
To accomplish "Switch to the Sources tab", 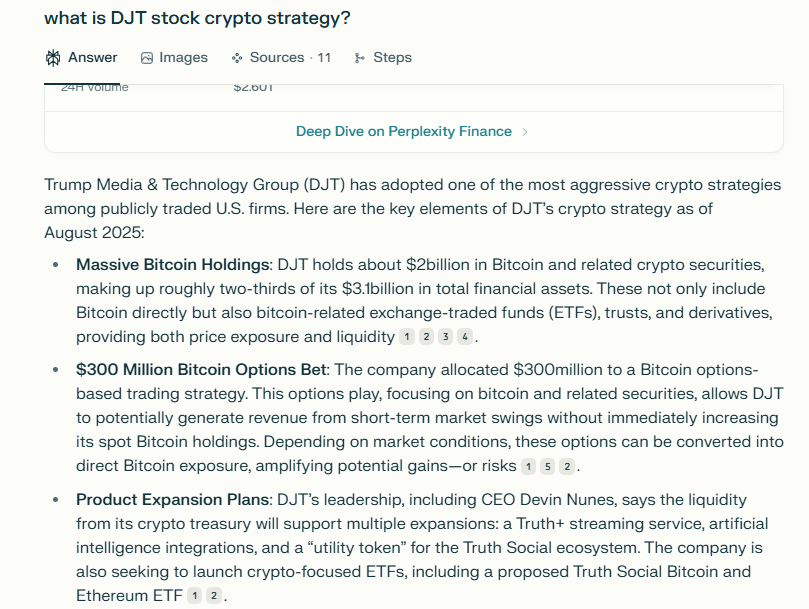I will click(x=281, y=58).
